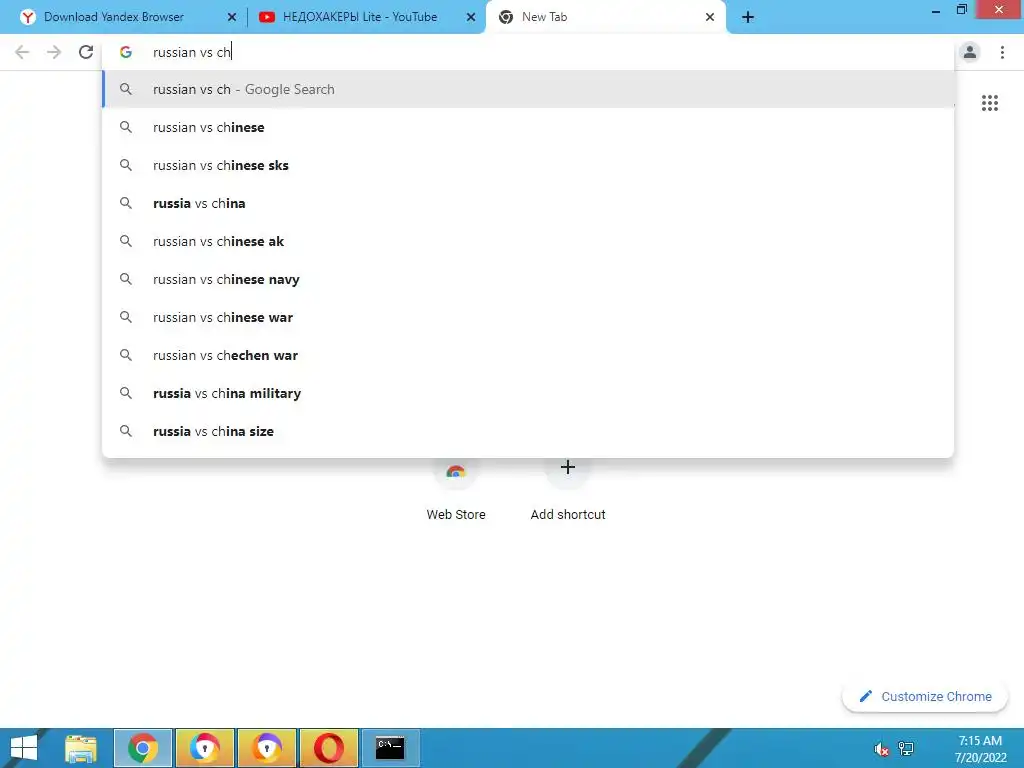Click the Google Chrome taskbar icon
The image size is (1024, 768).
(143, 748)
